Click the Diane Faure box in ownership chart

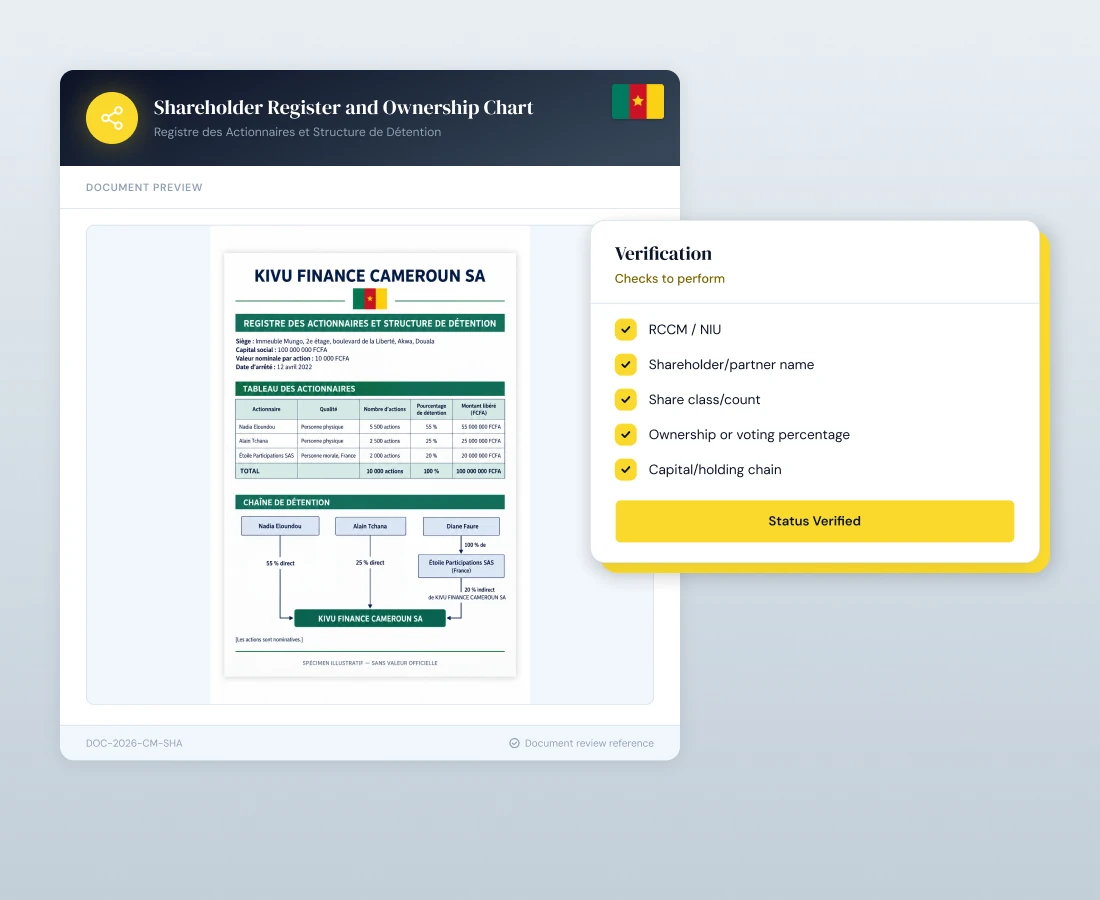coord(462,526)
